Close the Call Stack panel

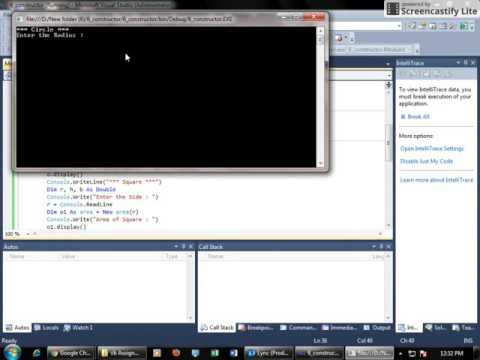point(389,246)
